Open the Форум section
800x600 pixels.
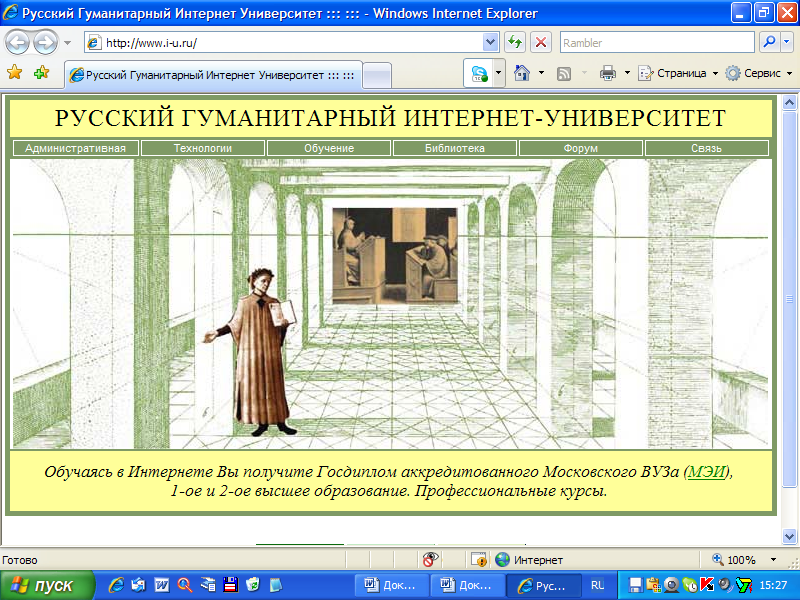581,148
